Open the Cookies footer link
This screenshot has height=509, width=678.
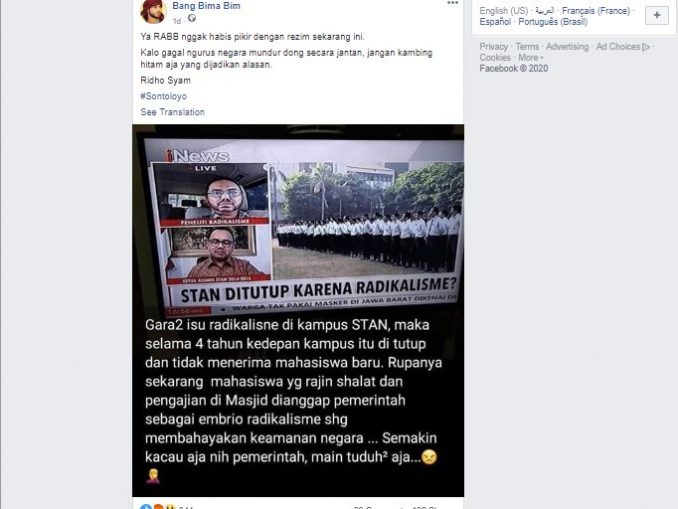pos(495,58)
